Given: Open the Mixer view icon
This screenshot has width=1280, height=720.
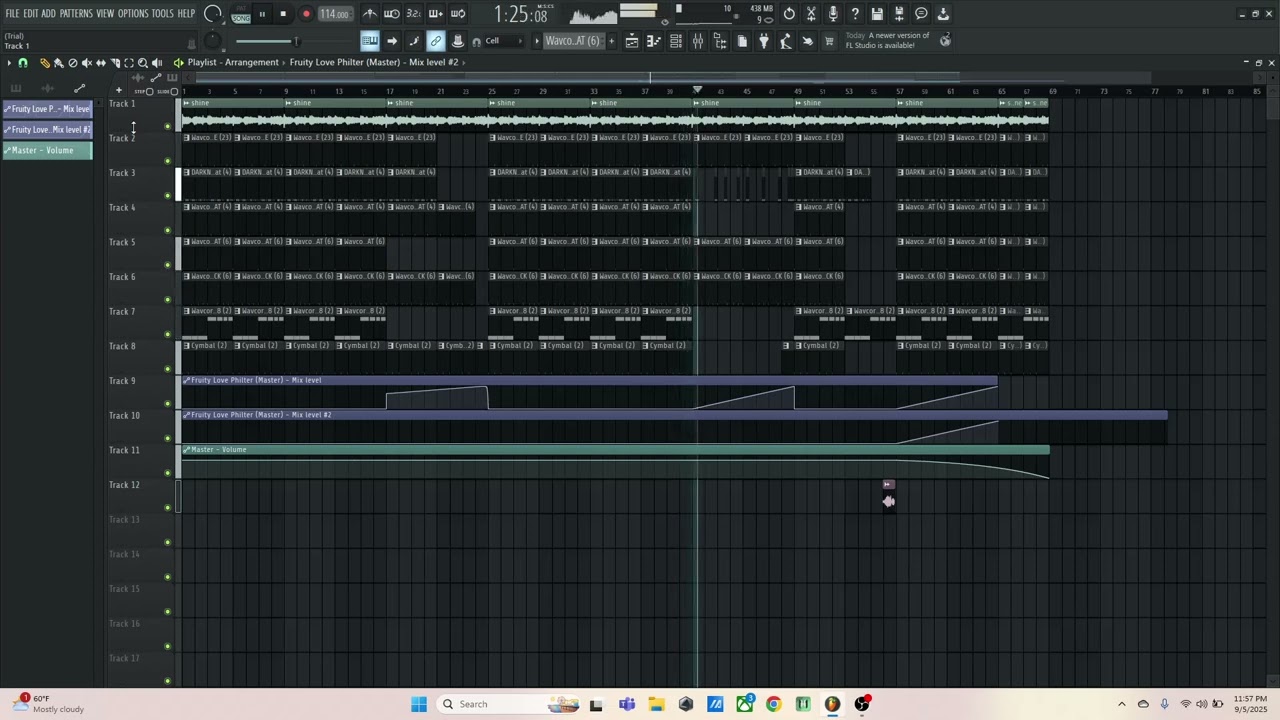Looking at the screenshot, I should point(698,41).
